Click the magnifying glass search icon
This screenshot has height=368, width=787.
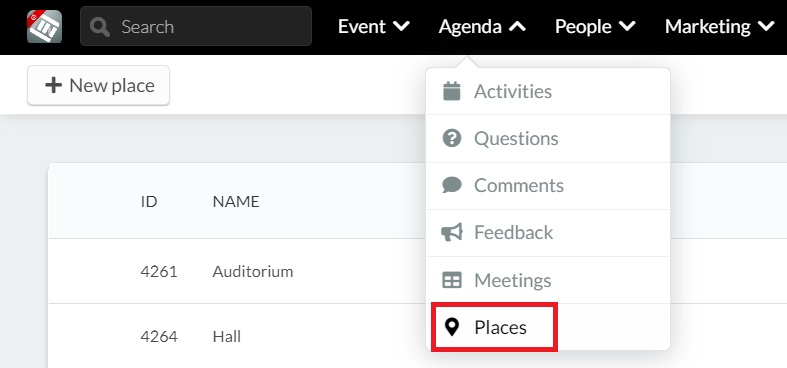[x=100, y=27]
